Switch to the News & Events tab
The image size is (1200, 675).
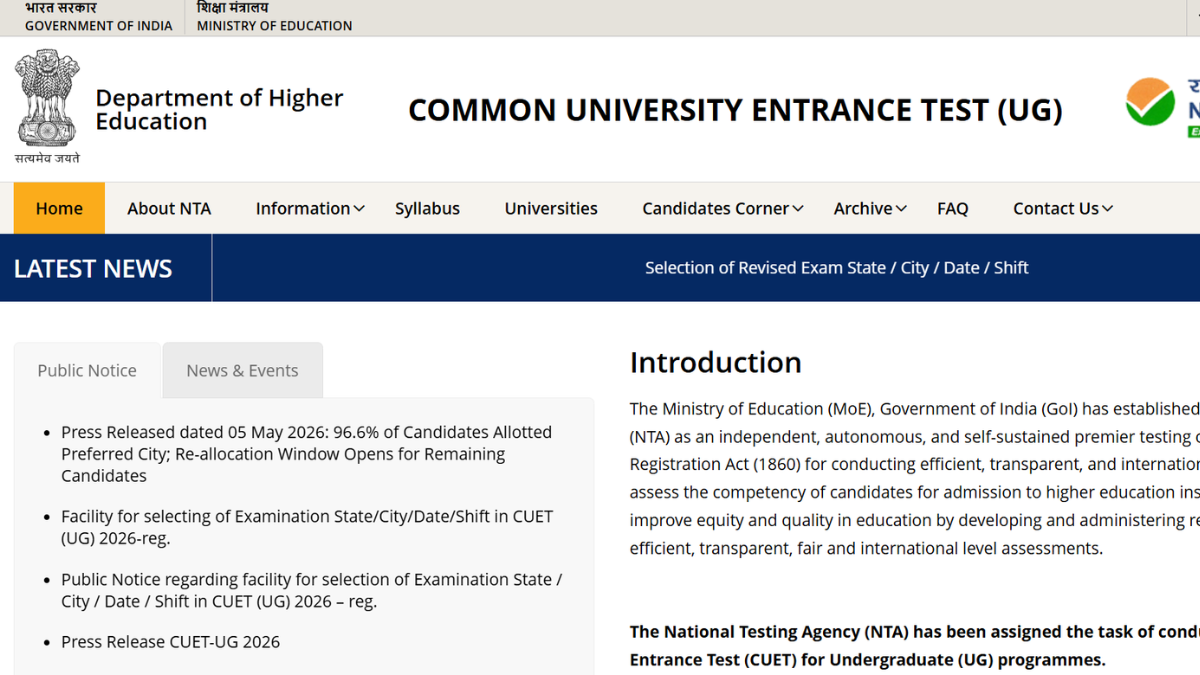point(242,370)
